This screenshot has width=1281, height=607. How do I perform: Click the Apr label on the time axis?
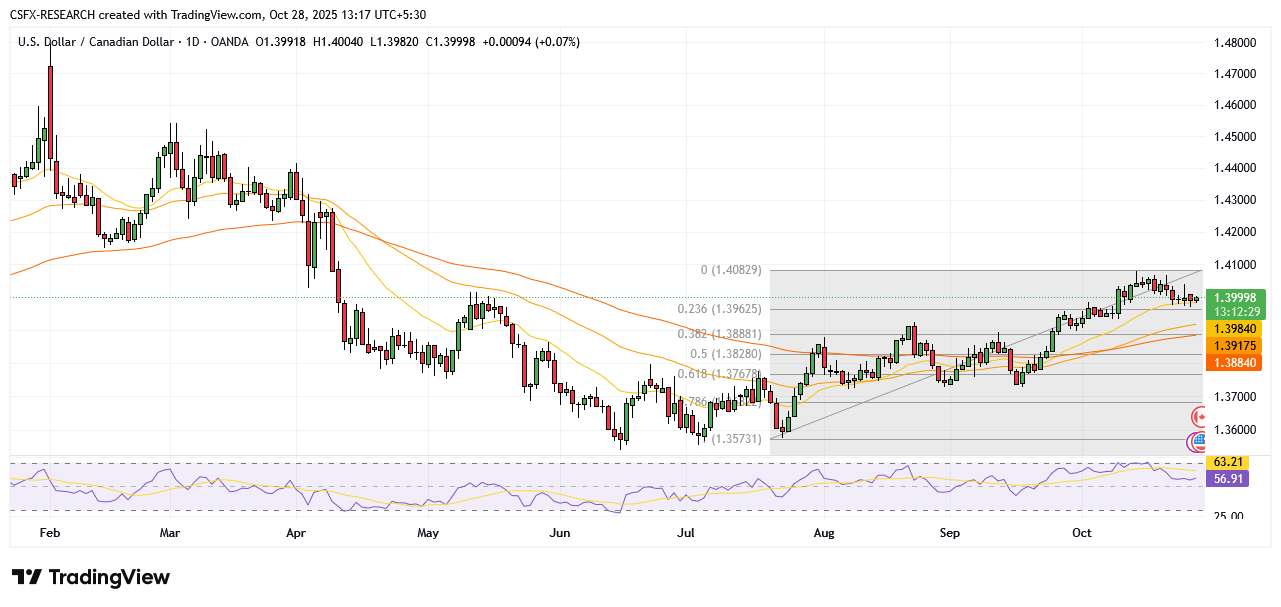295,533
